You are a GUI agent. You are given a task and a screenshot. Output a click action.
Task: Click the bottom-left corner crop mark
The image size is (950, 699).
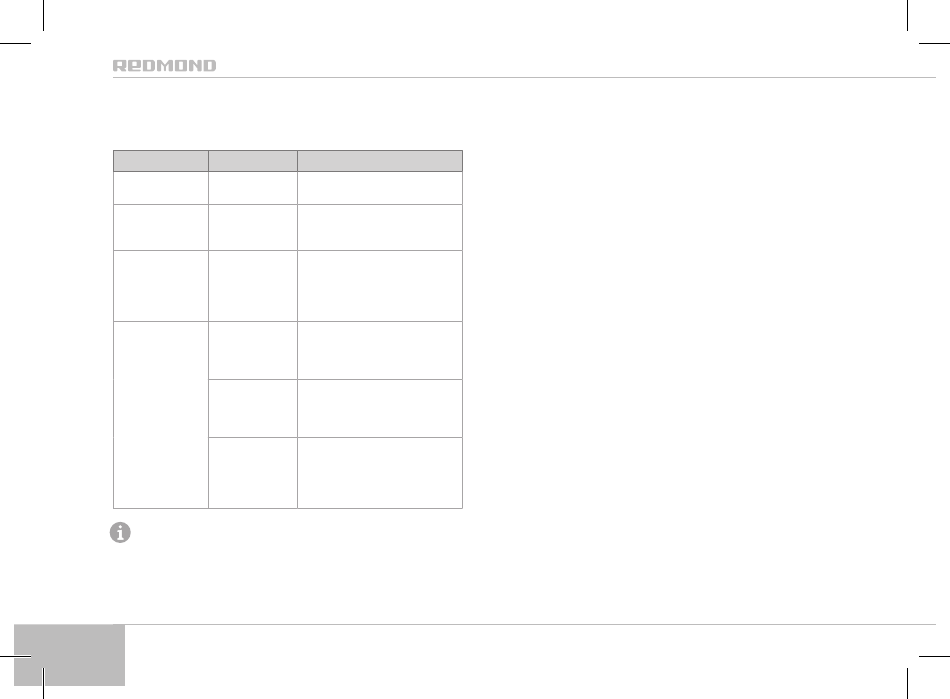click(x=30, y=669)
